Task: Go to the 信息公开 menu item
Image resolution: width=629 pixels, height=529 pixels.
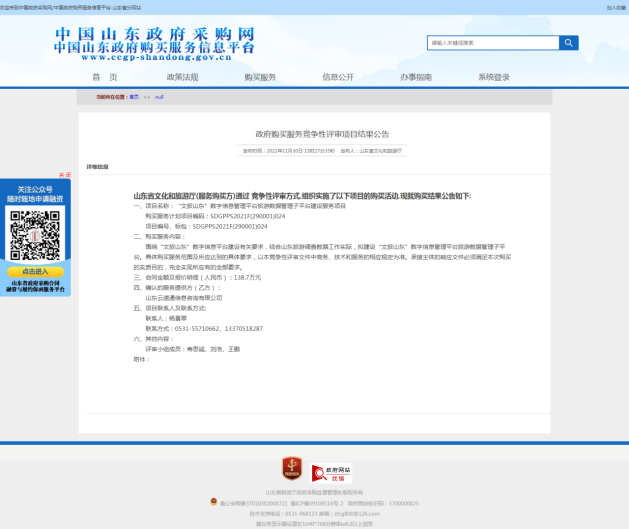Action: (338, 77)
